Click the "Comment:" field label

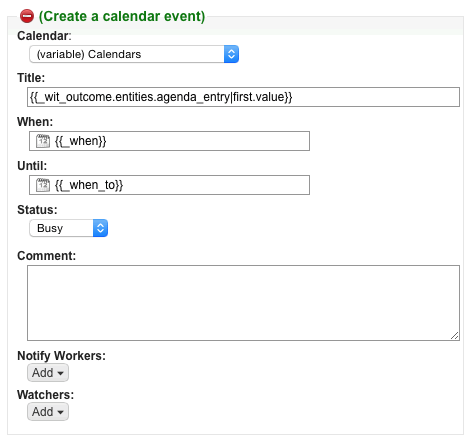click(x=47, y=256)
